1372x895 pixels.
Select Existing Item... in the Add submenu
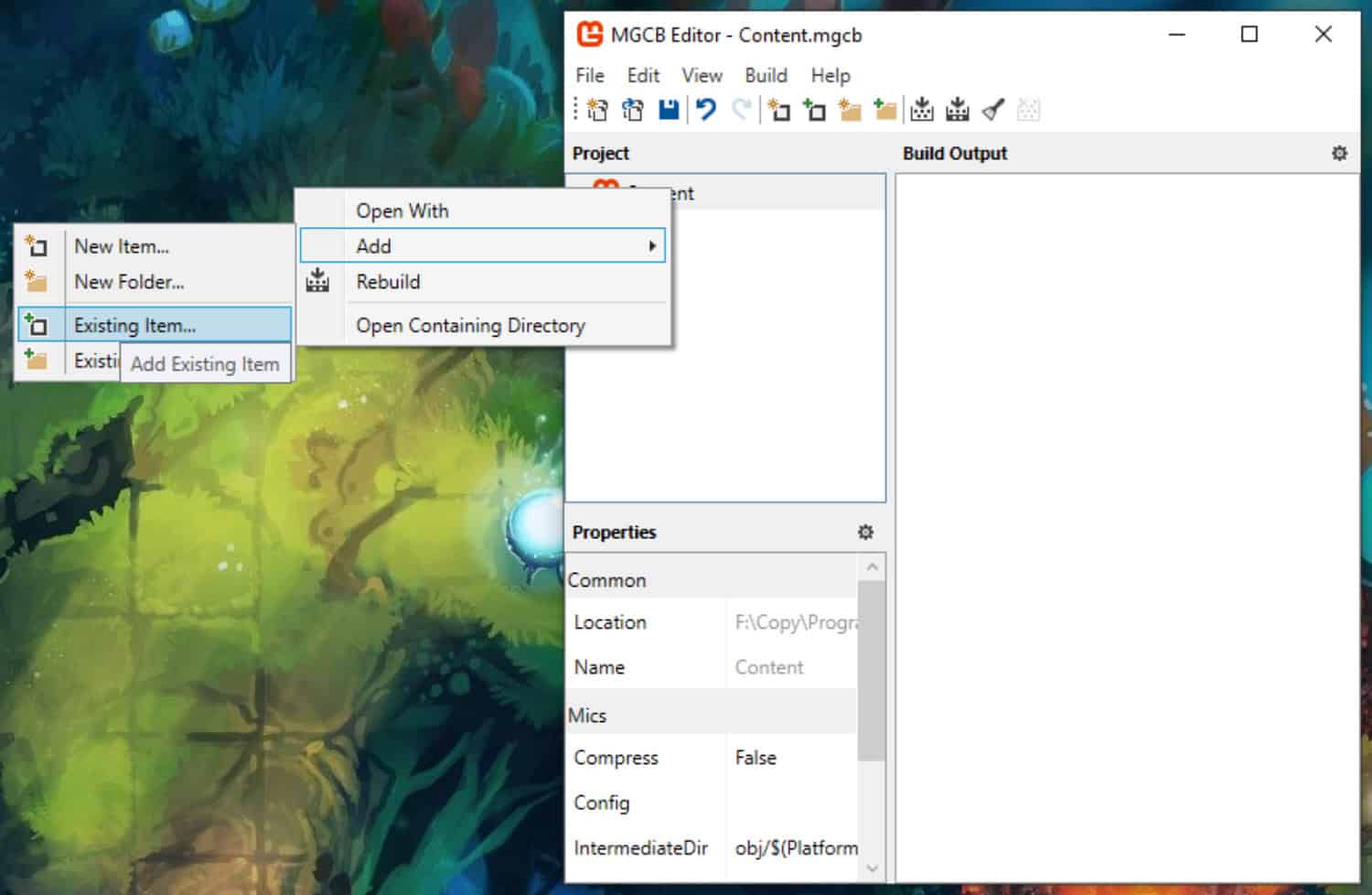tap(155, 325)
